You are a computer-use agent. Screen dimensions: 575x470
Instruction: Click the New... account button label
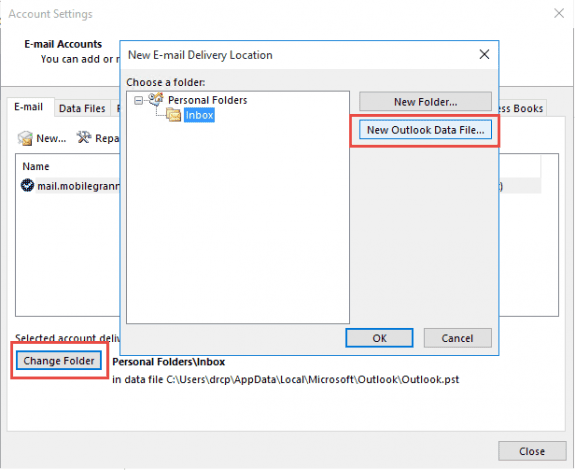(x=51, y=139)
